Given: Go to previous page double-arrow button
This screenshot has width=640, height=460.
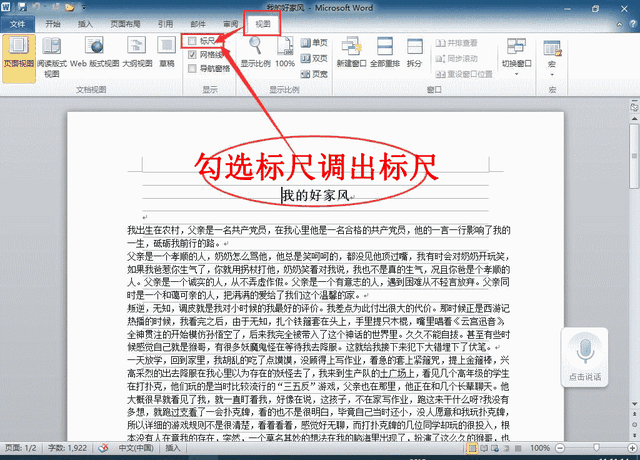Looking at the screenshot, I should [634, 413].
